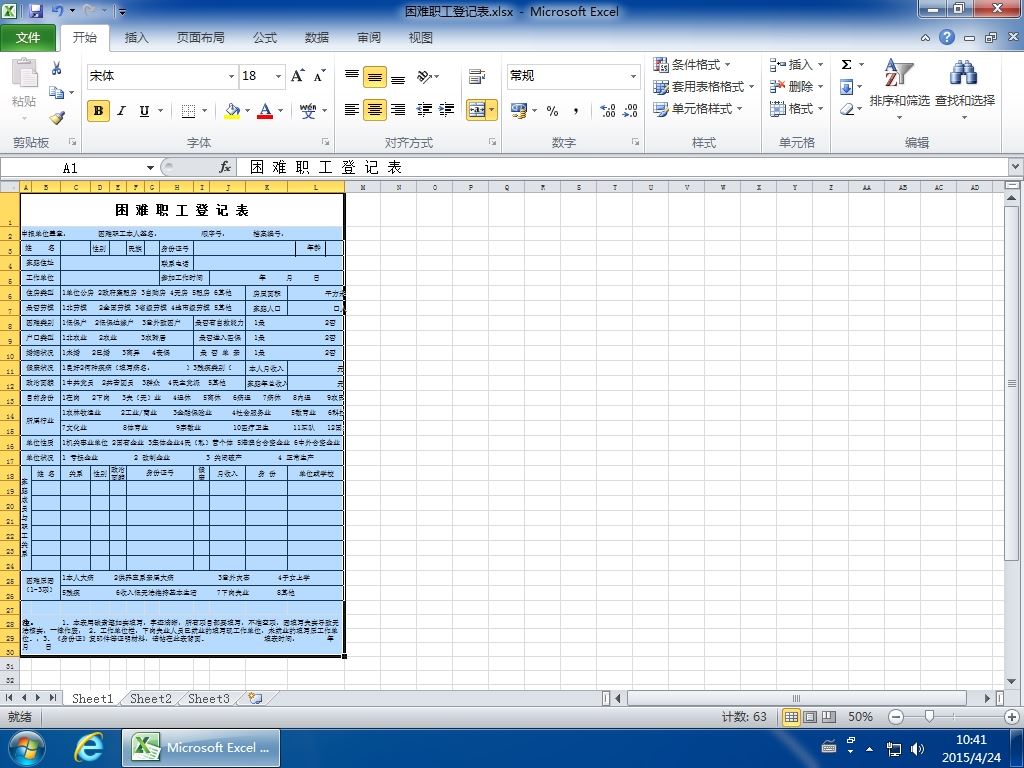Toggle middle vertical alignment
1024x768 pixels.
coord(375,76)
